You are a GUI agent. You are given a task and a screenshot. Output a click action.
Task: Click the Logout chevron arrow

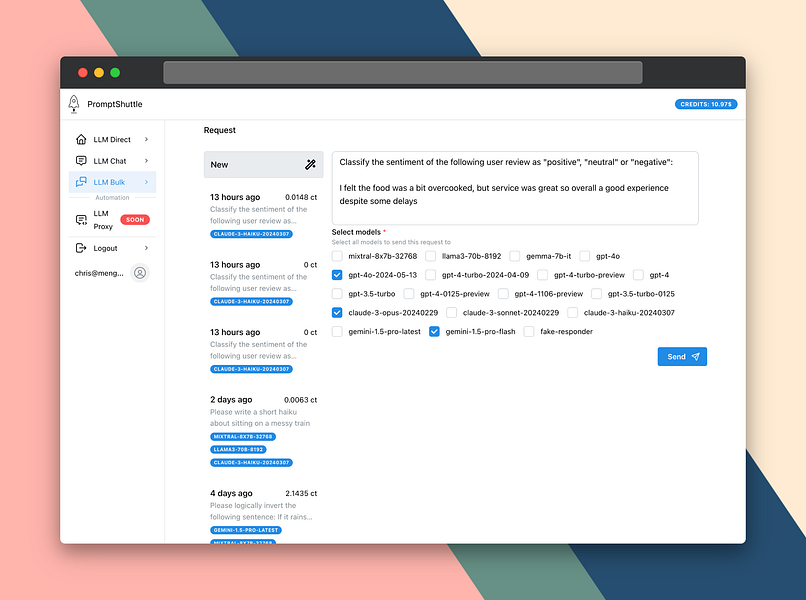pos(146,248)
